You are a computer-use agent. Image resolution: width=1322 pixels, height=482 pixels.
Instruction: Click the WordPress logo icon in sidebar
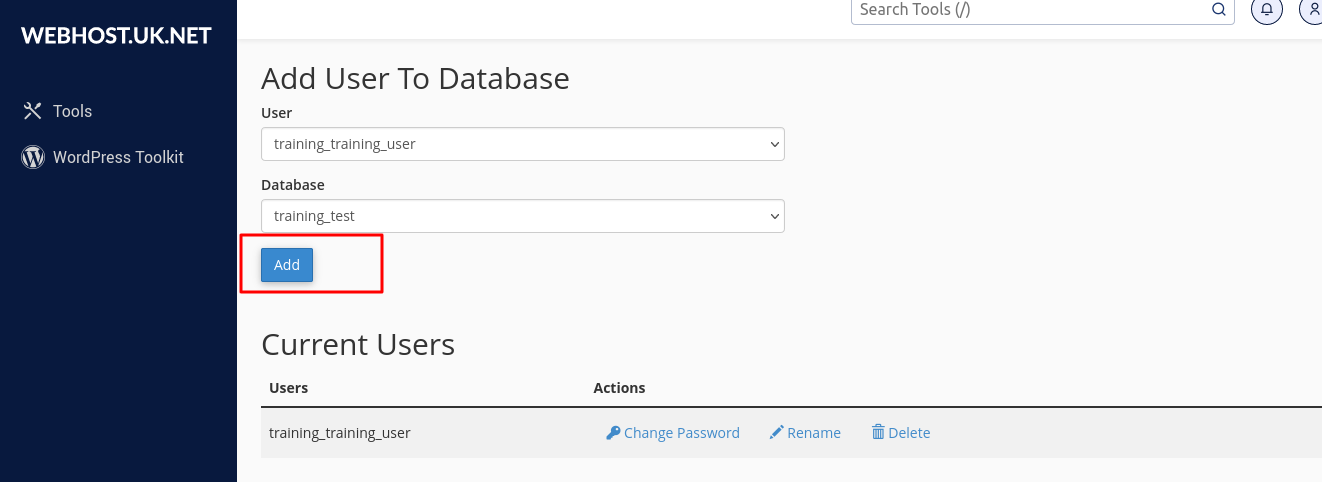33,157
